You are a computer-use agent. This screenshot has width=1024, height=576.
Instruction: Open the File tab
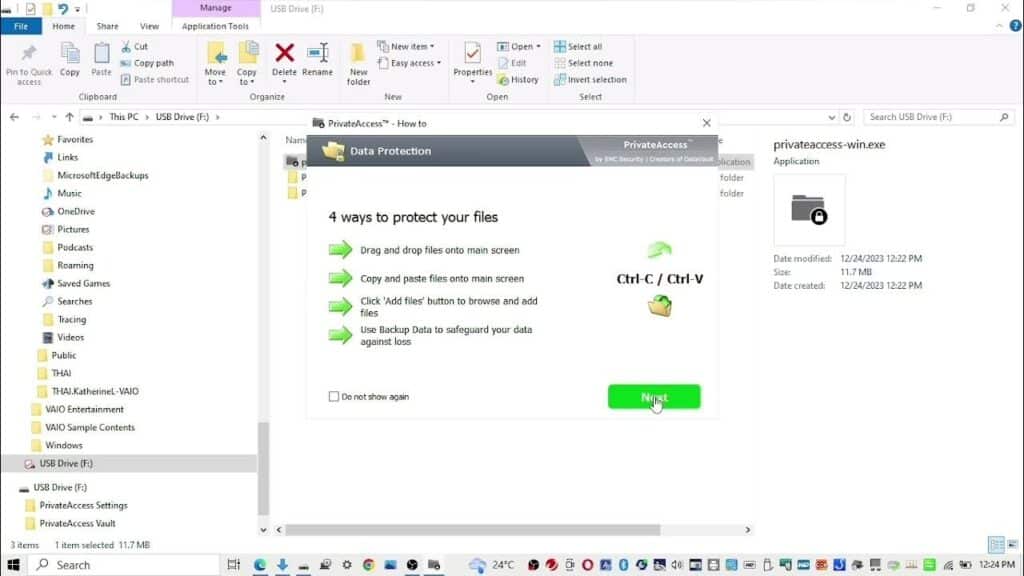(21, 26)
